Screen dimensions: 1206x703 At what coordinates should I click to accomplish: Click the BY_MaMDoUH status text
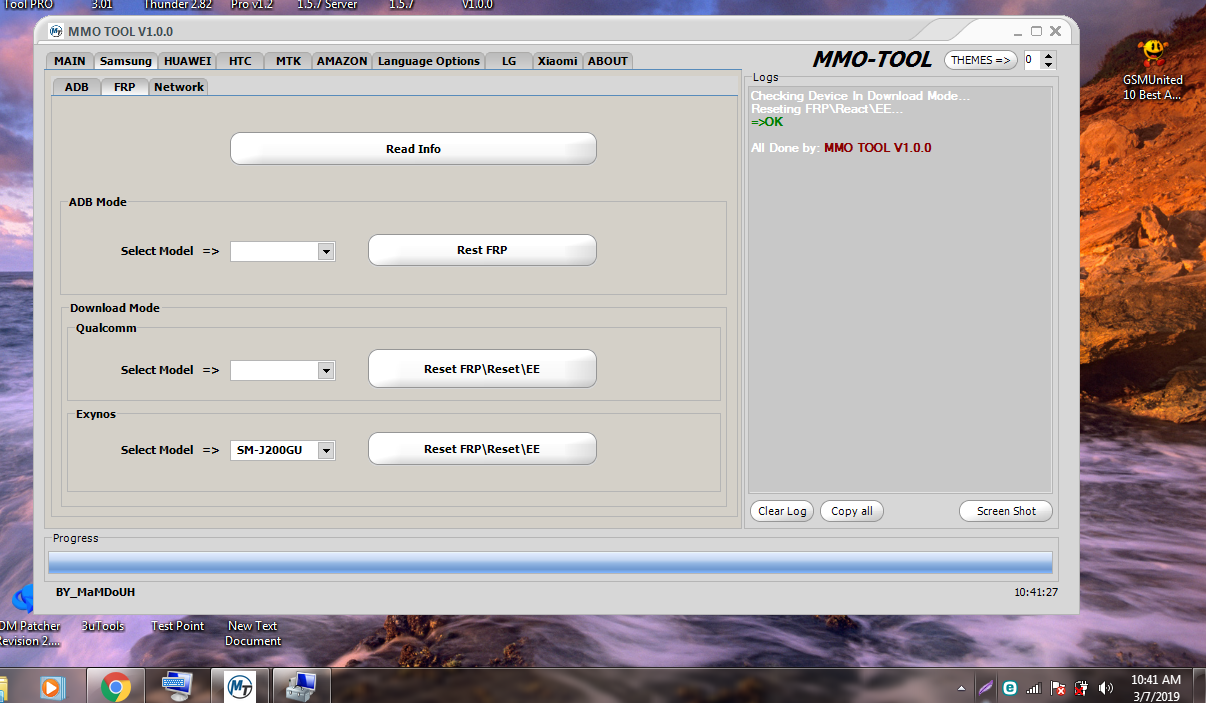(x=95, y=592)
